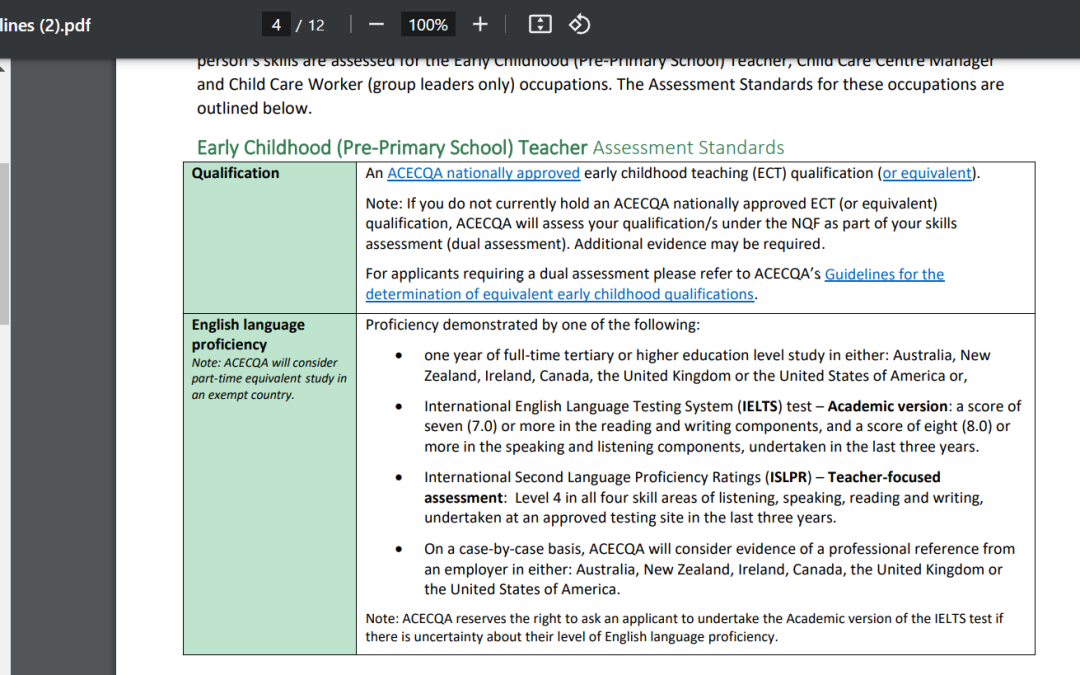Click 'Assessment Standards' light green heading text
The image size is (1080, 675).
point(689,148)
